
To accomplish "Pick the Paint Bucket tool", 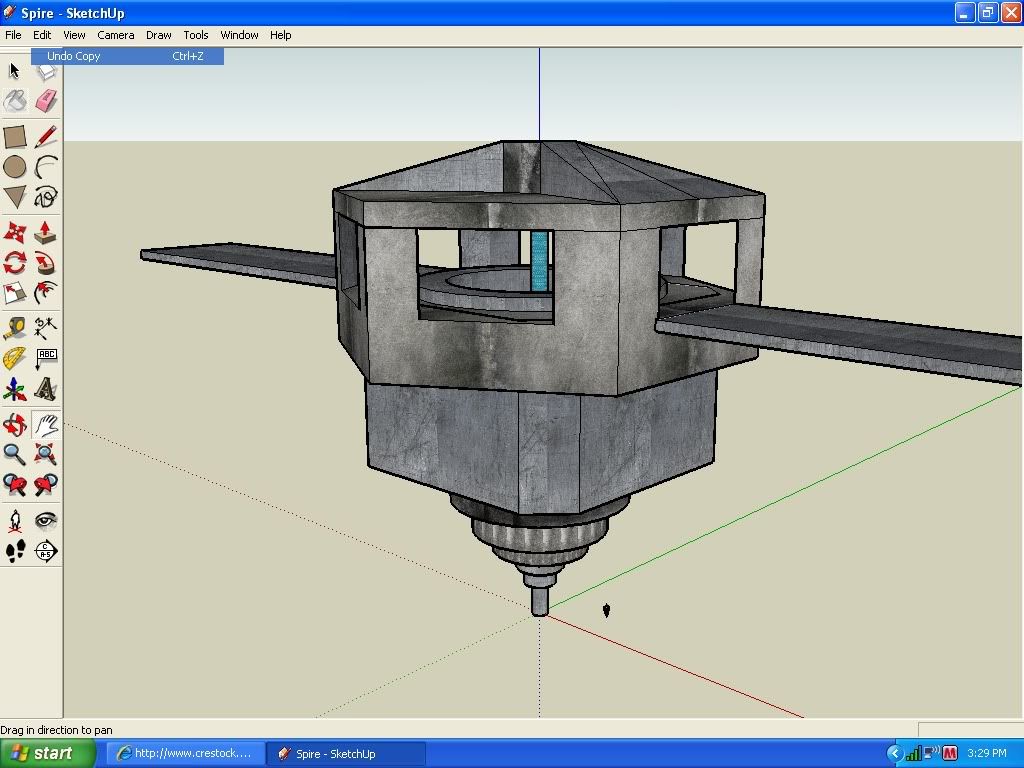I will point(14,101).
